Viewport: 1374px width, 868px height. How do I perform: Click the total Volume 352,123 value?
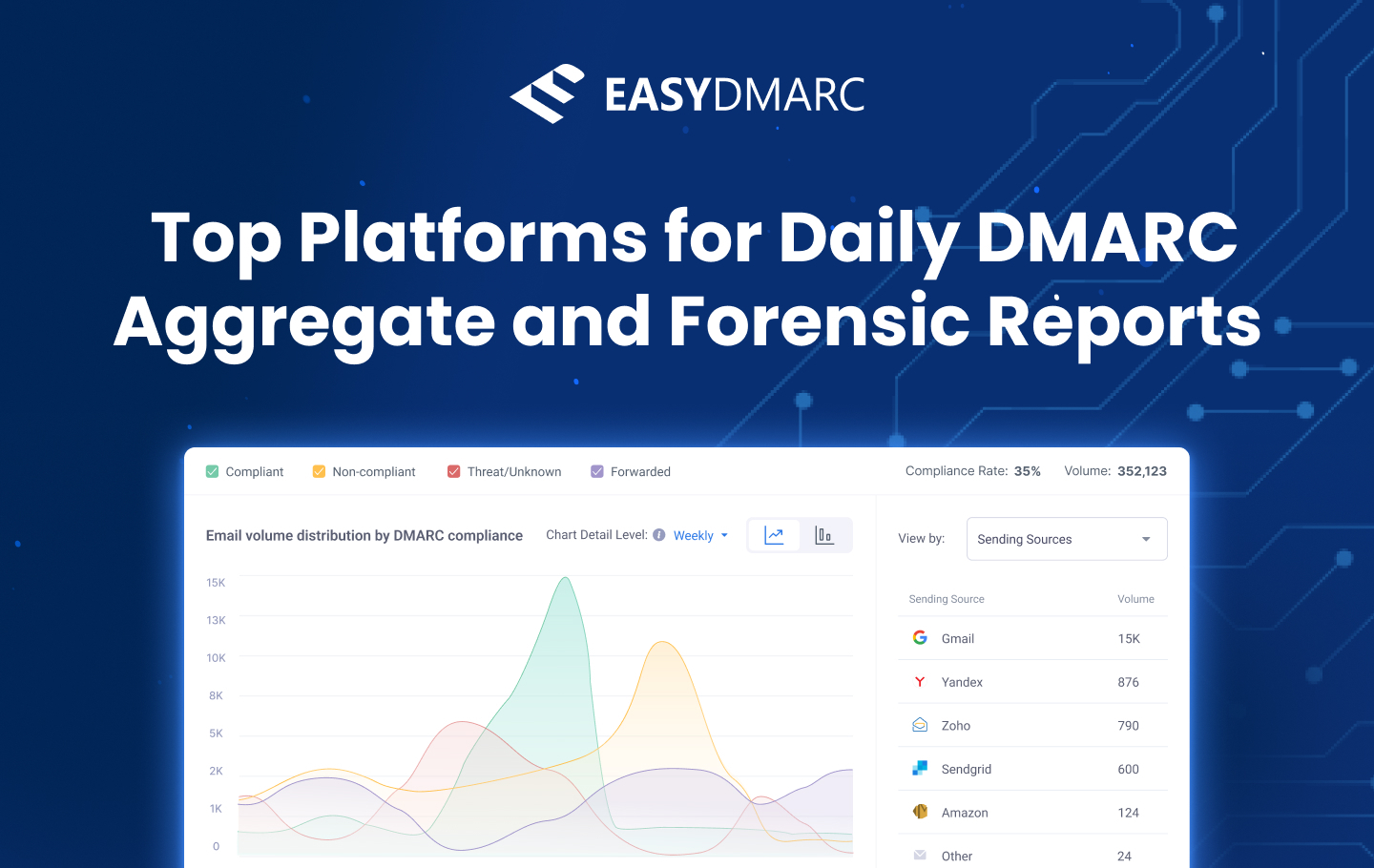click(1142, 471)
